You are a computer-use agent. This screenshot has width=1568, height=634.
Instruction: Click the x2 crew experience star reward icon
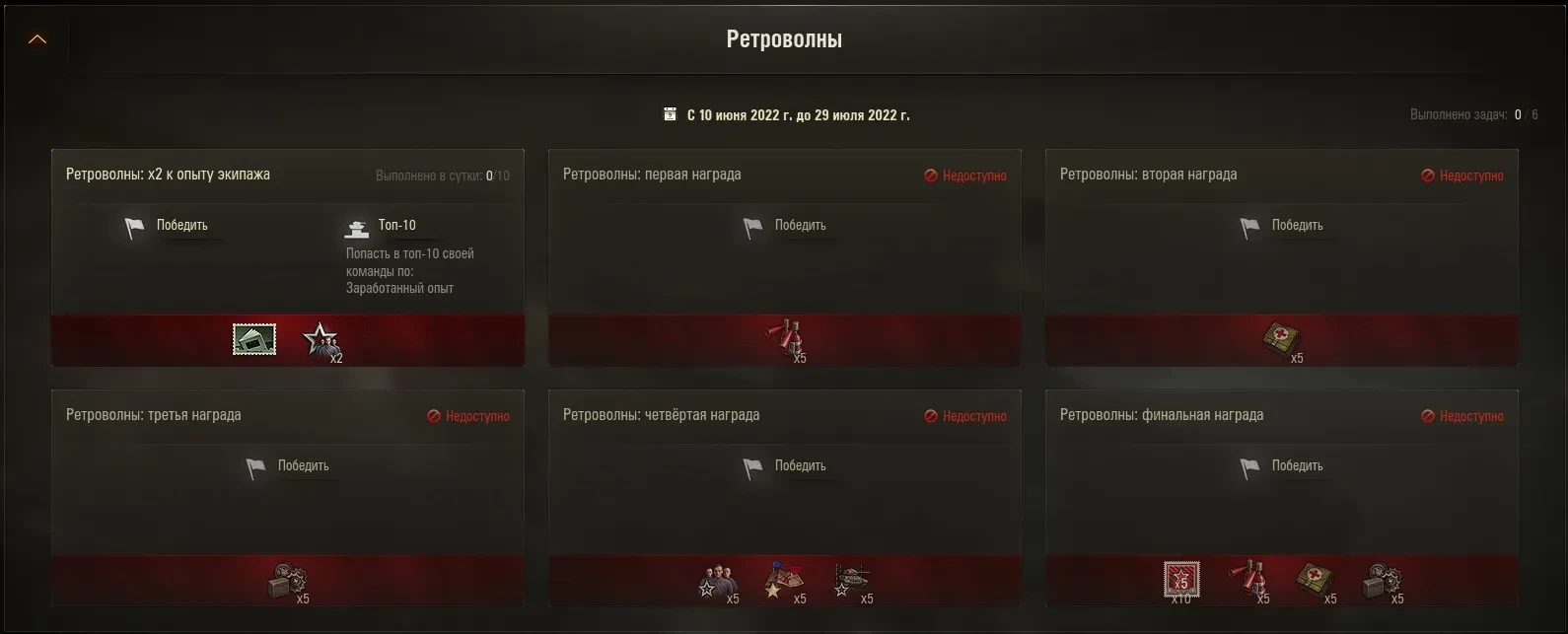(x=321, y=341)
